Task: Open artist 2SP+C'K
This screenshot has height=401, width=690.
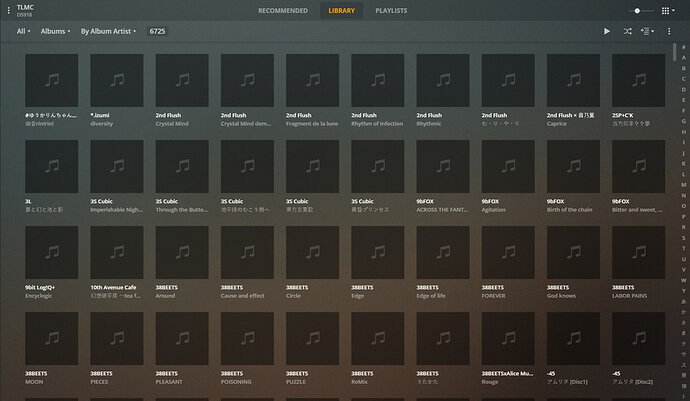Action: tap(622, 115)
